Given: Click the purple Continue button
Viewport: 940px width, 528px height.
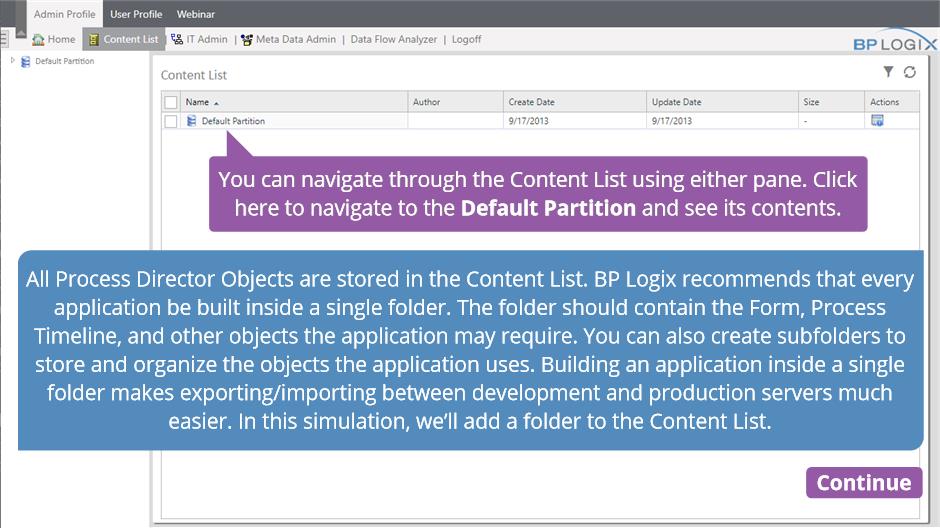Looking at the screenshot, I should [864, 482].
